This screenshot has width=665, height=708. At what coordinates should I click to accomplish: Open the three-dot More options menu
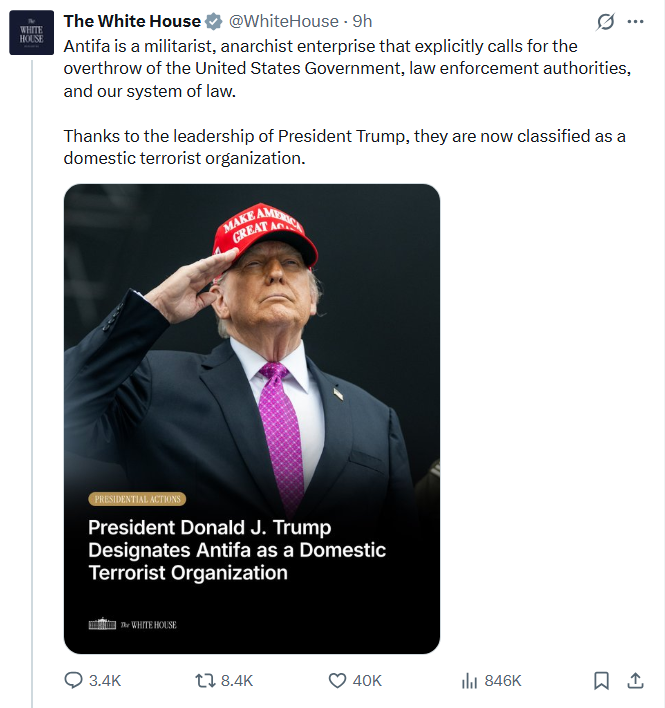(635, 22)
